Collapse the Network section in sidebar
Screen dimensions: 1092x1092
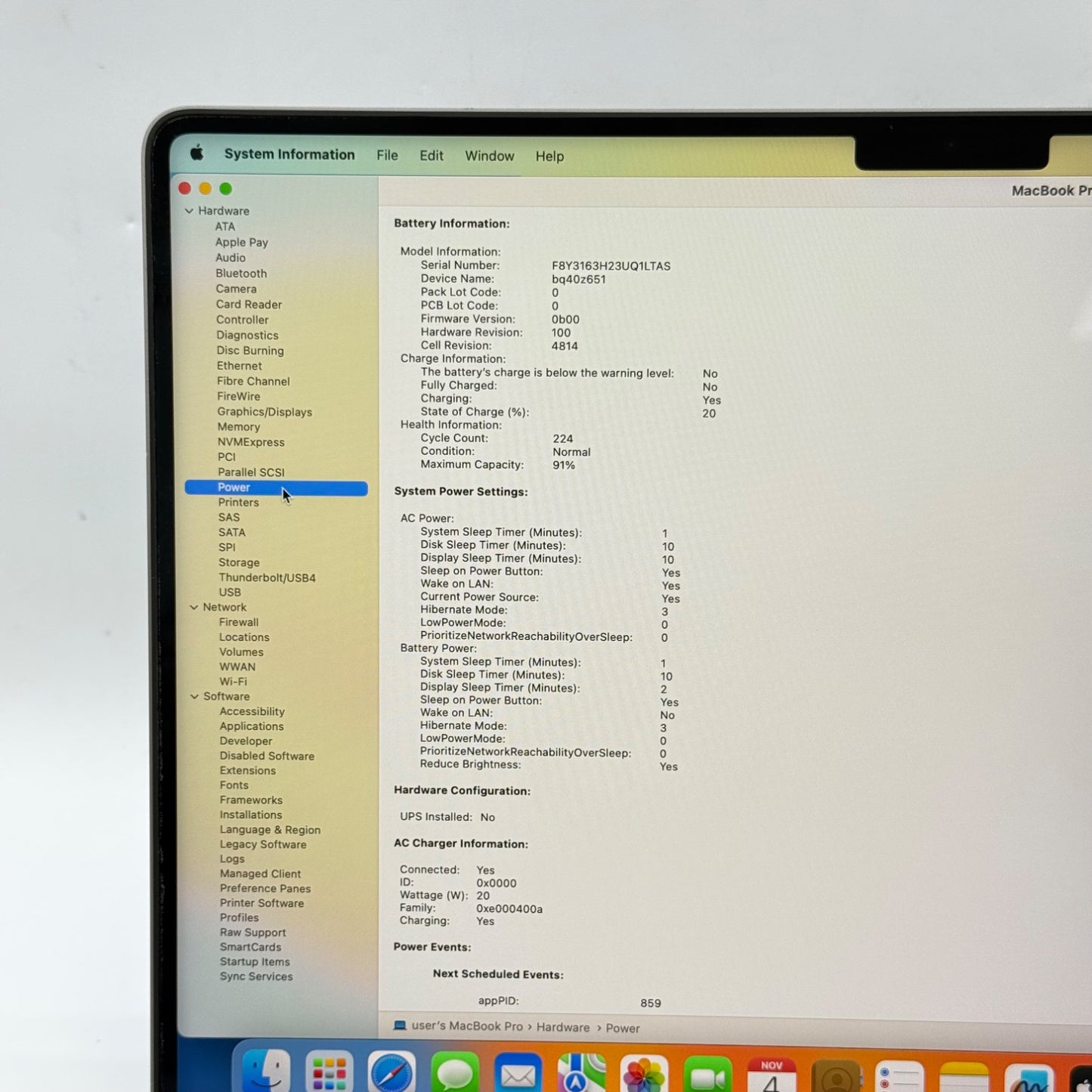coord(194,607)
